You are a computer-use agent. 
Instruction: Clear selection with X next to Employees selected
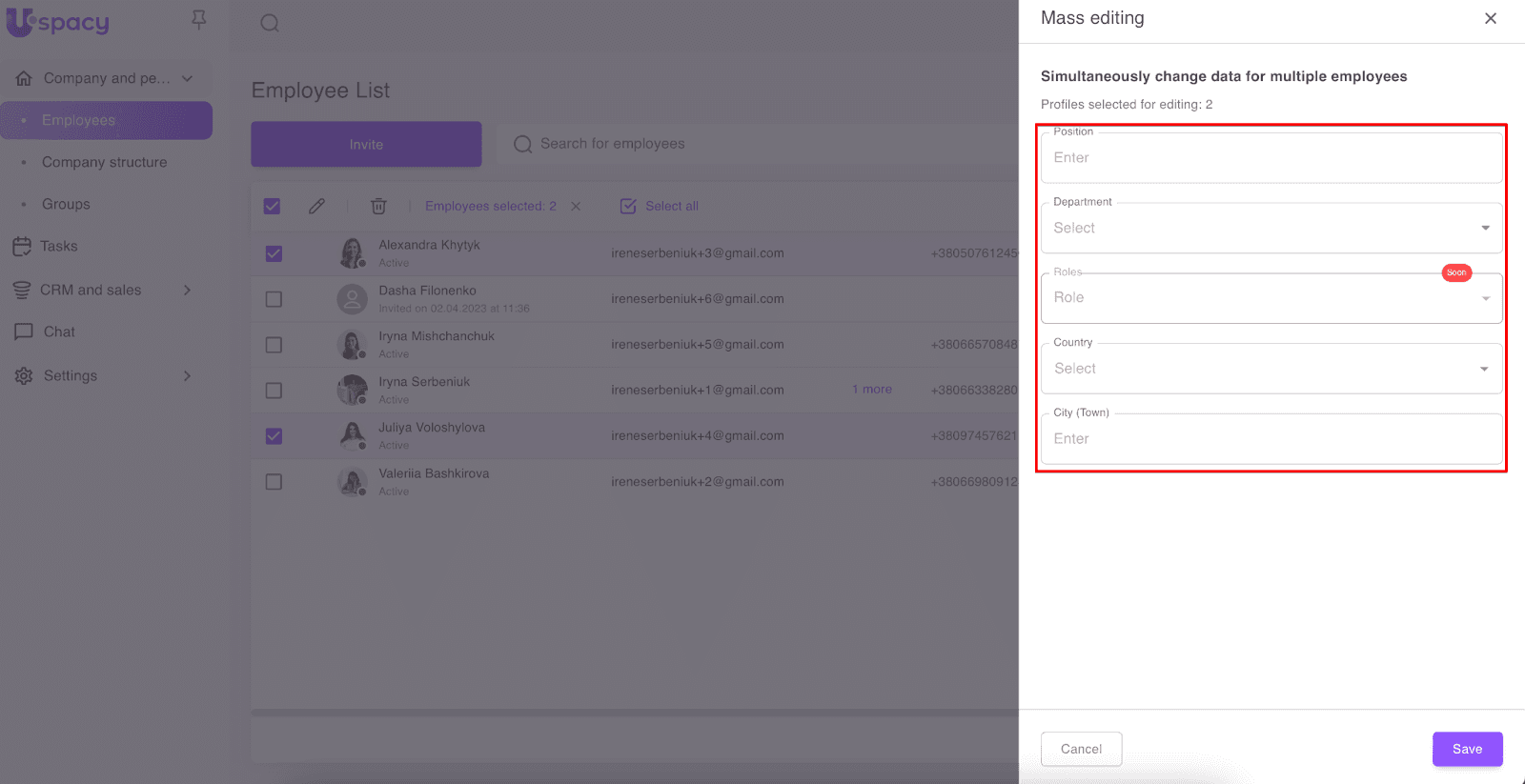coord(576,206)
